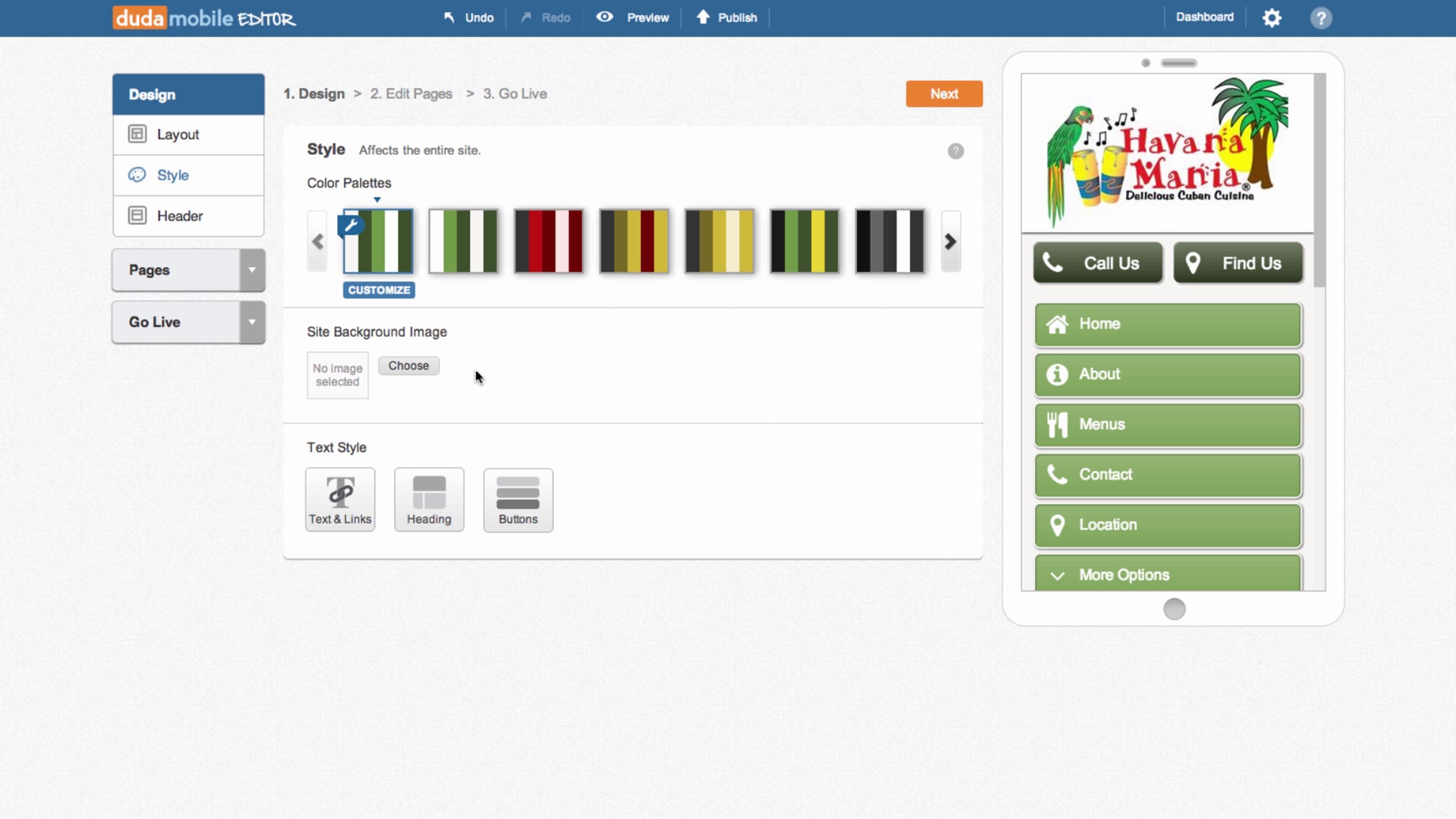Viewport: 1456px width, 819px height.
Task: Open the settings gear icon
Action: (1272, 18)
